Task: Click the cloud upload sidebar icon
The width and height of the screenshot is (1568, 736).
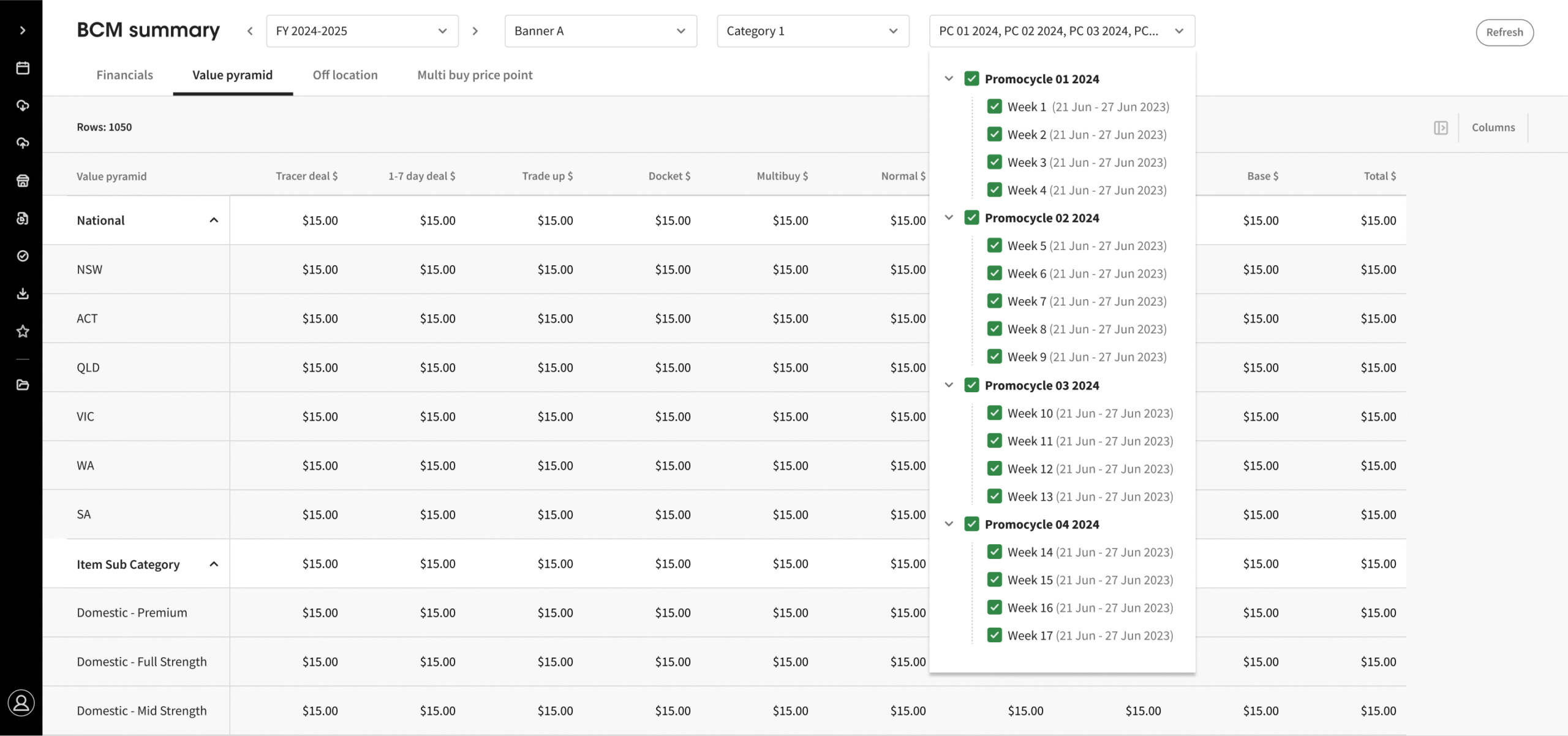Action: pos(23,143)
